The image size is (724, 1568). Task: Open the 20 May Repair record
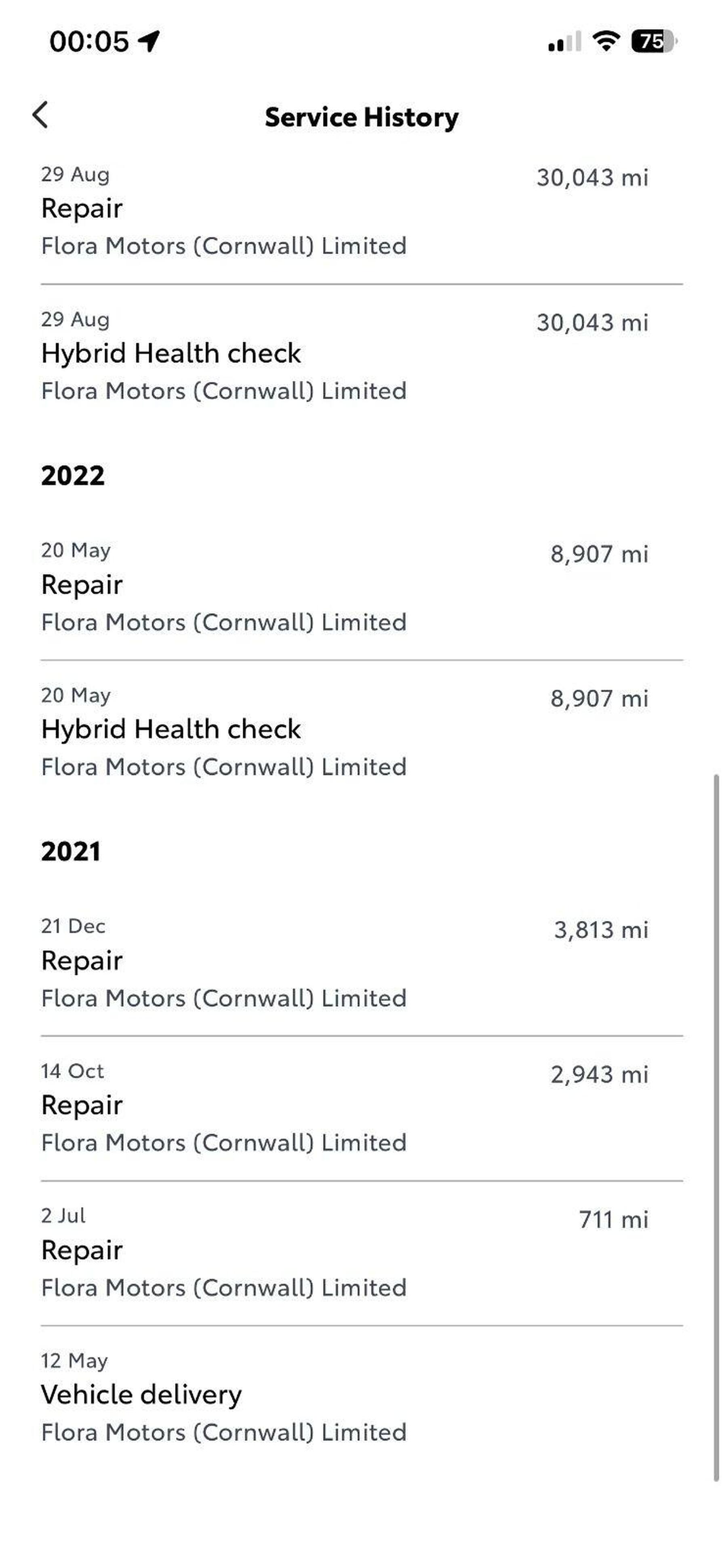coord(361,587)
